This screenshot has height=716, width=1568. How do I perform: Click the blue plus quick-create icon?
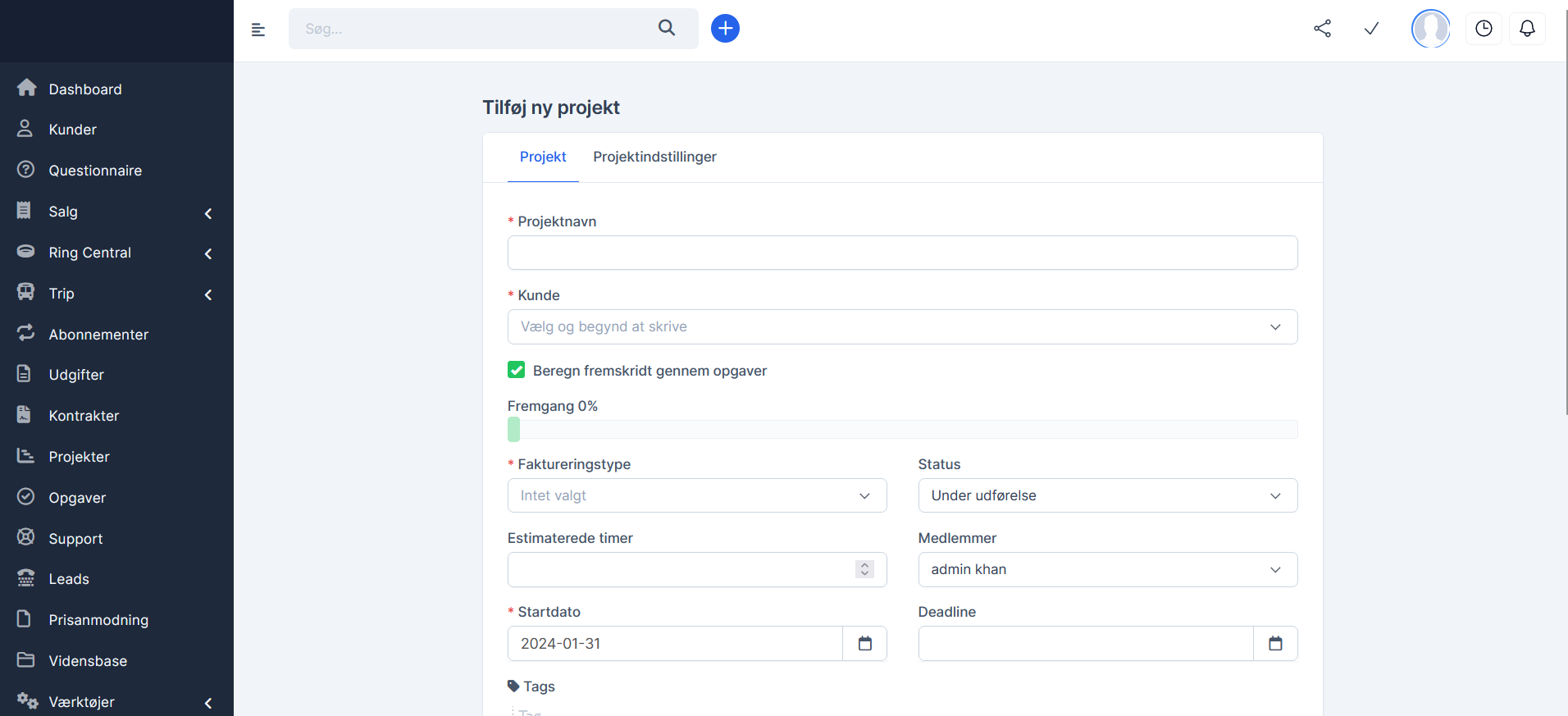(725, 29)
